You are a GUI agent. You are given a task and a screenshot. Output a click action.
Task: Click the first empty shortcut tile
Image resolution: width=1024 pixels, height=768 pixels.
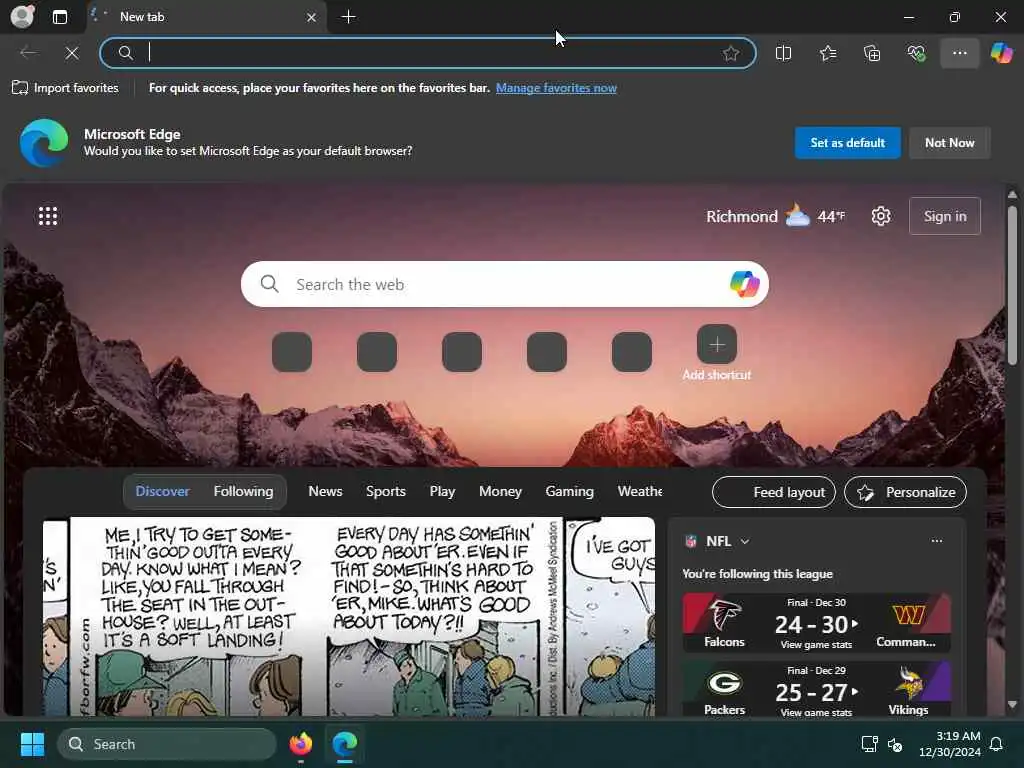coord(292,352)
